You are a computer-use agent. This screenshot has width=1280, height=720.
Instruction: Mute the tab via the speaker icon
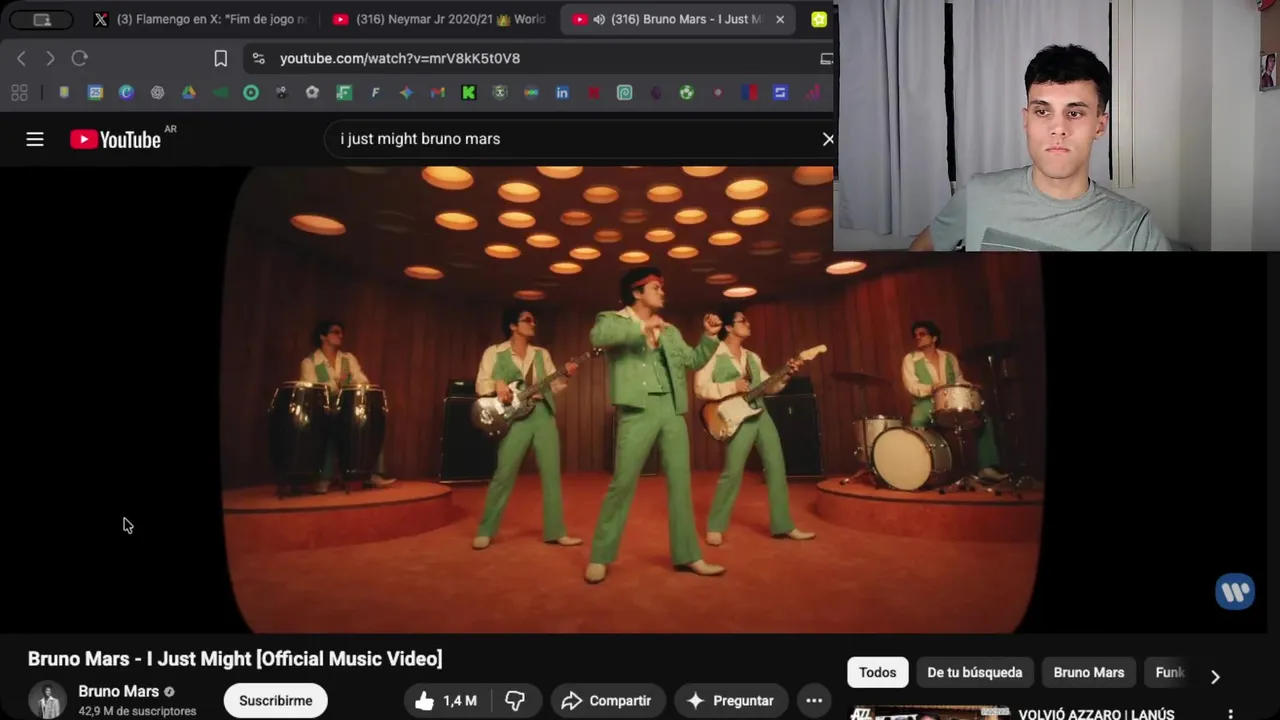coord(598,19)
